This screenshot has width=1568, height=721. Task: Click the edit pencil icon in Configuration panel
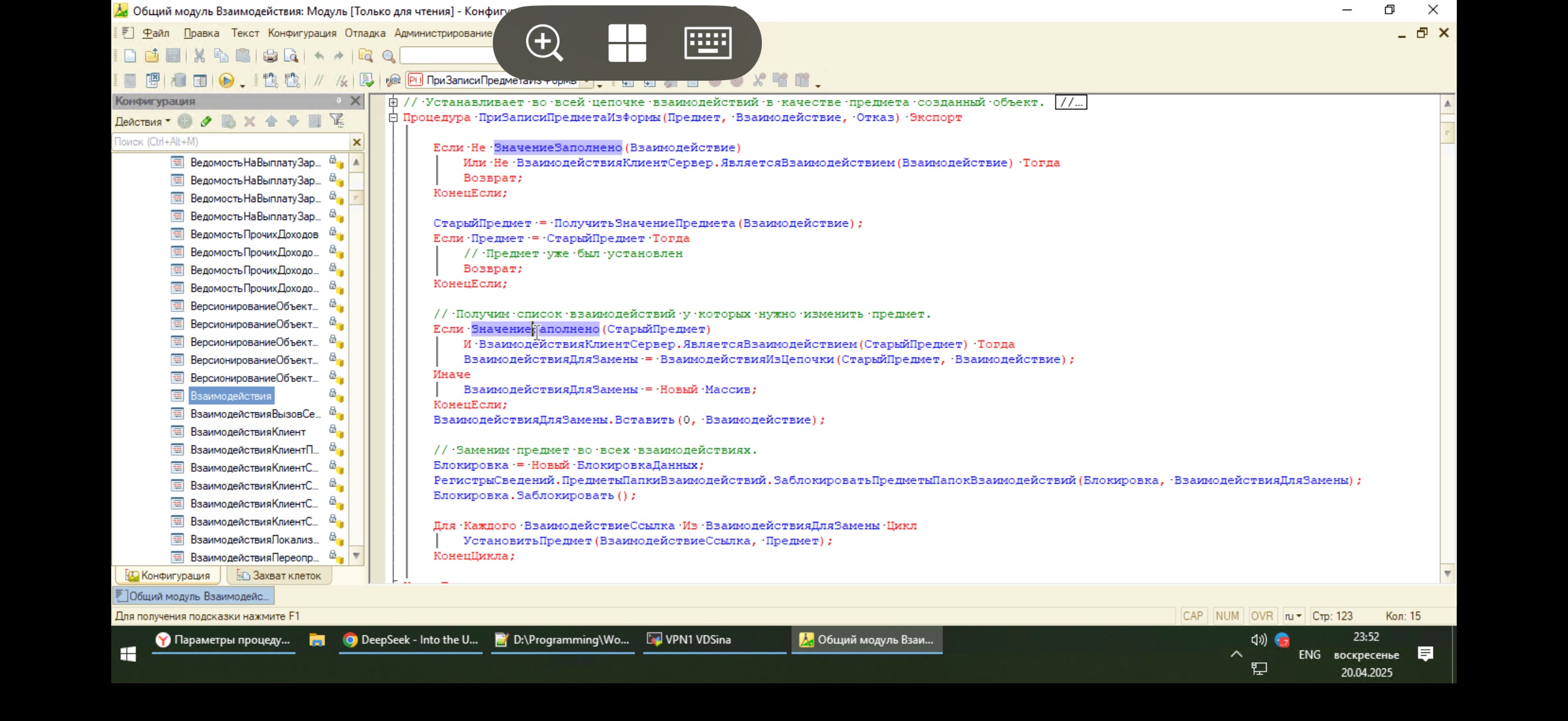[x=206, y=121]
